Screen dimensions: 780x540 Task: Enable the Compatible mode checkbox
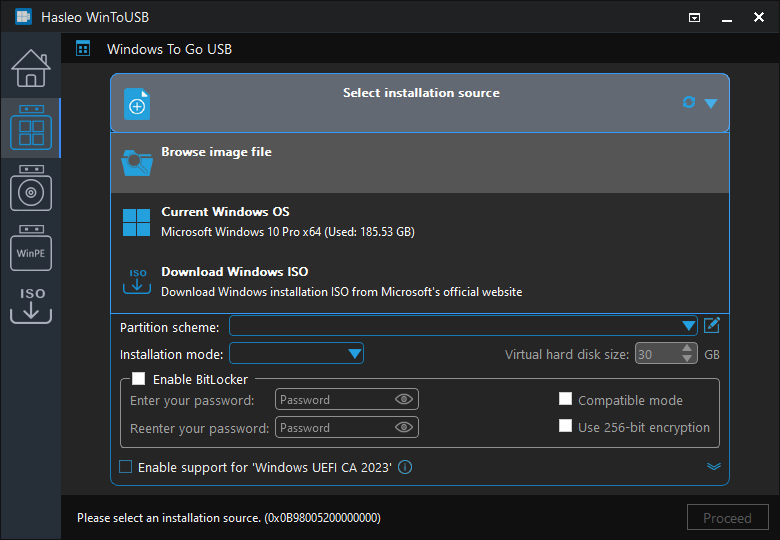click(x=565, y=399)
